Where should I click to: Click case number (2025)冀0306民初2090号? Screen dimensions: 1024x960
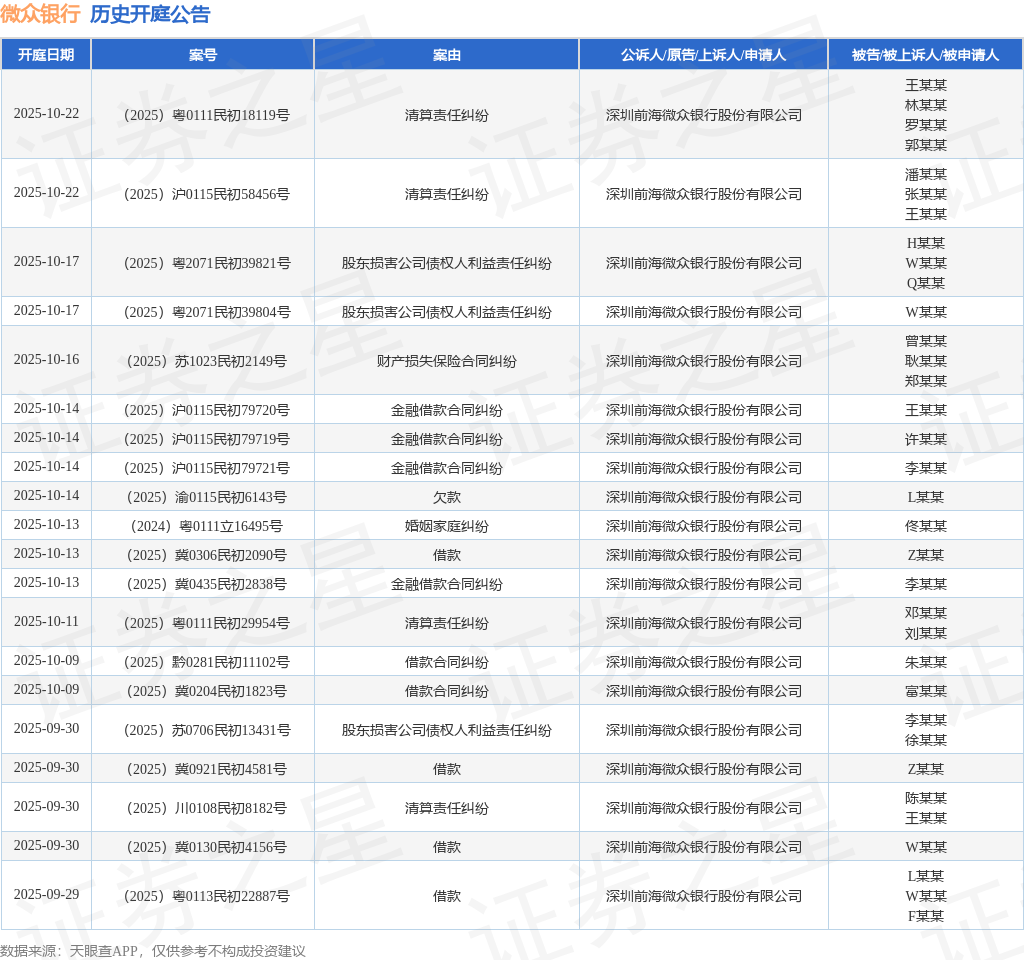(206, 555)
